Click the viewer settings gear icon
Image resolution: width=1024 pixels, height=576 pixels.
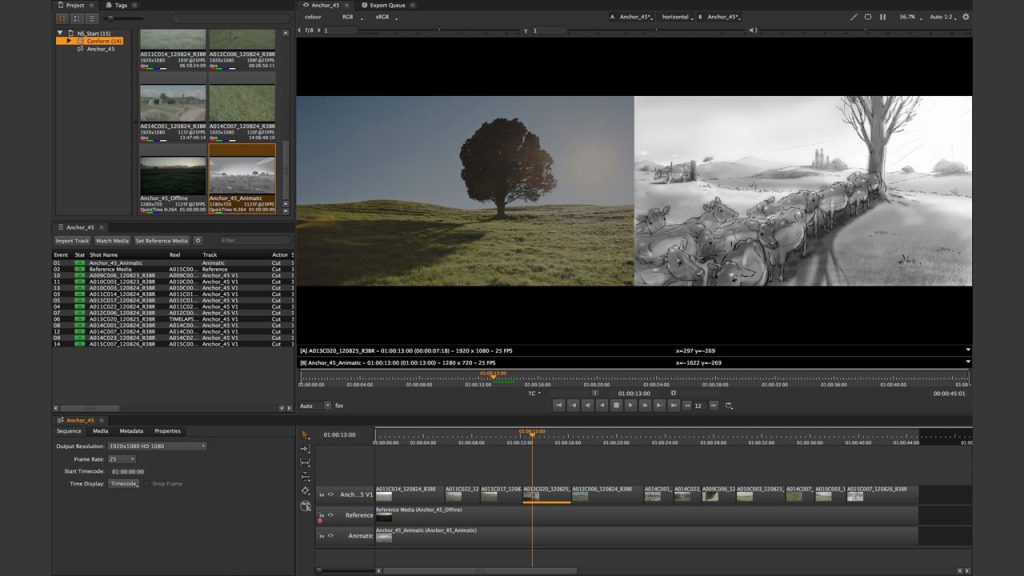coord(965,17)
